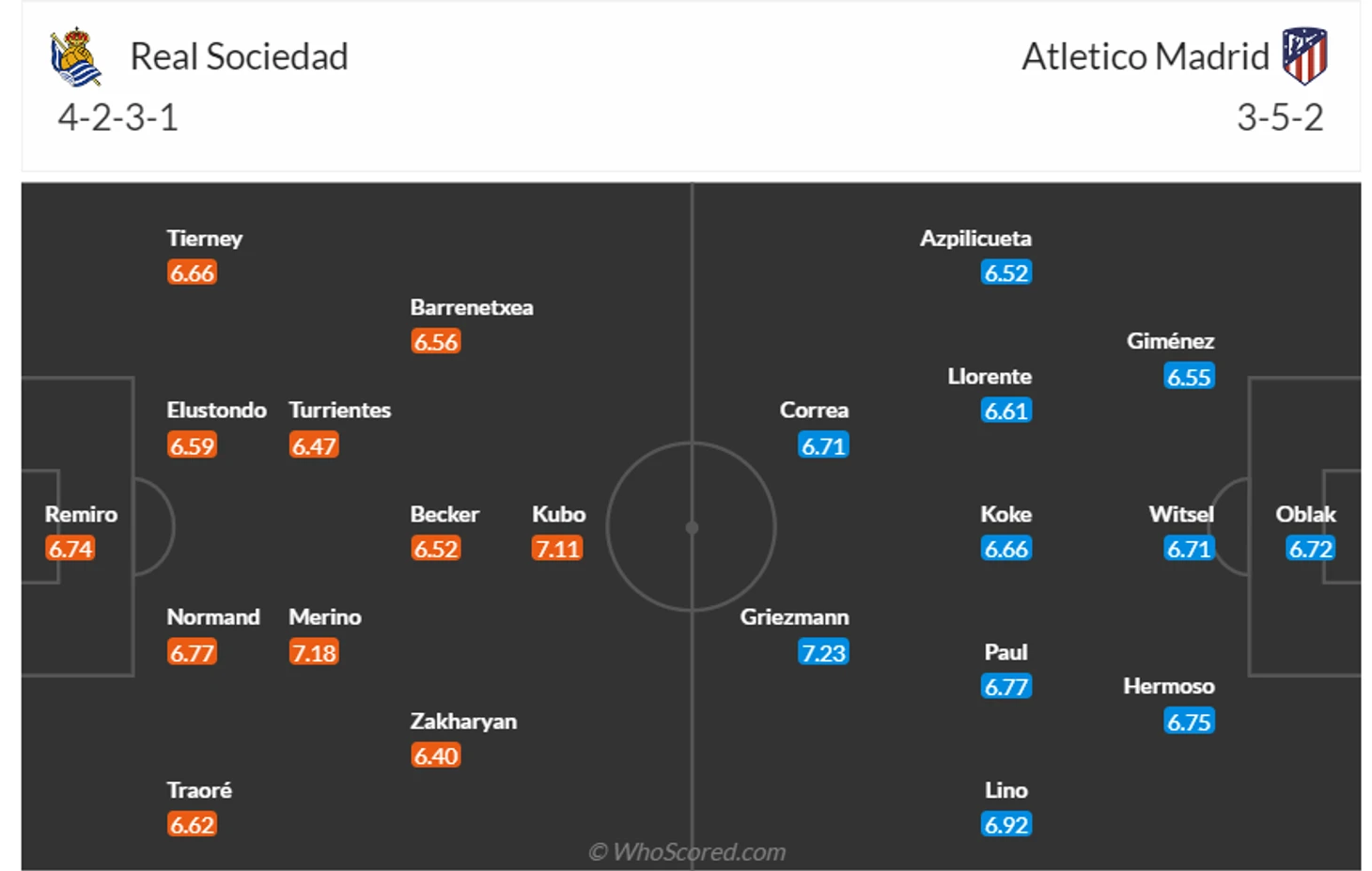The height and width of the screenshot is (871, 1372).
Task: Select player Barrenetxea's name
Action: pyautogui.click(x=472, y=307)
